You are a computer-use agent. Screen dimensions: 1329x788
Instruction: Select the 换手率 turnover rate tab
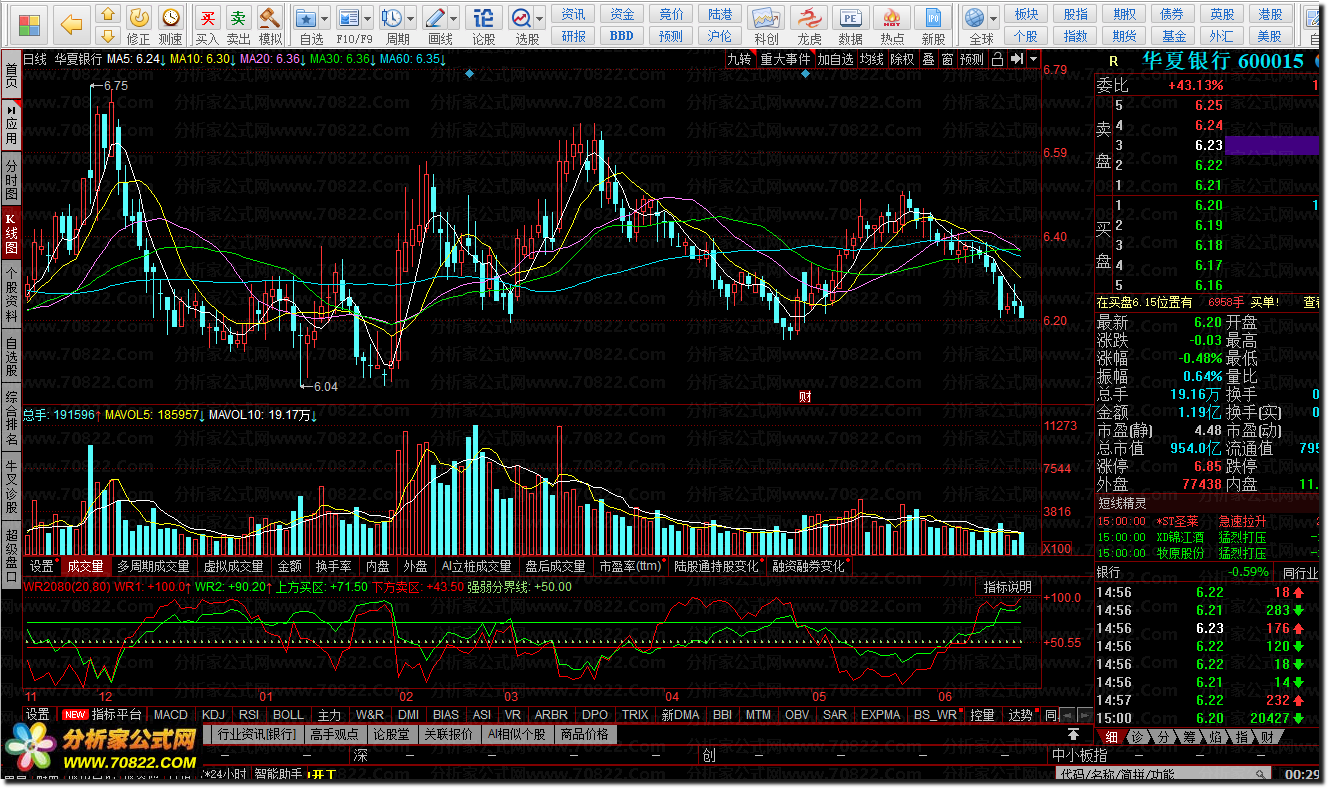tap(333, 566)
